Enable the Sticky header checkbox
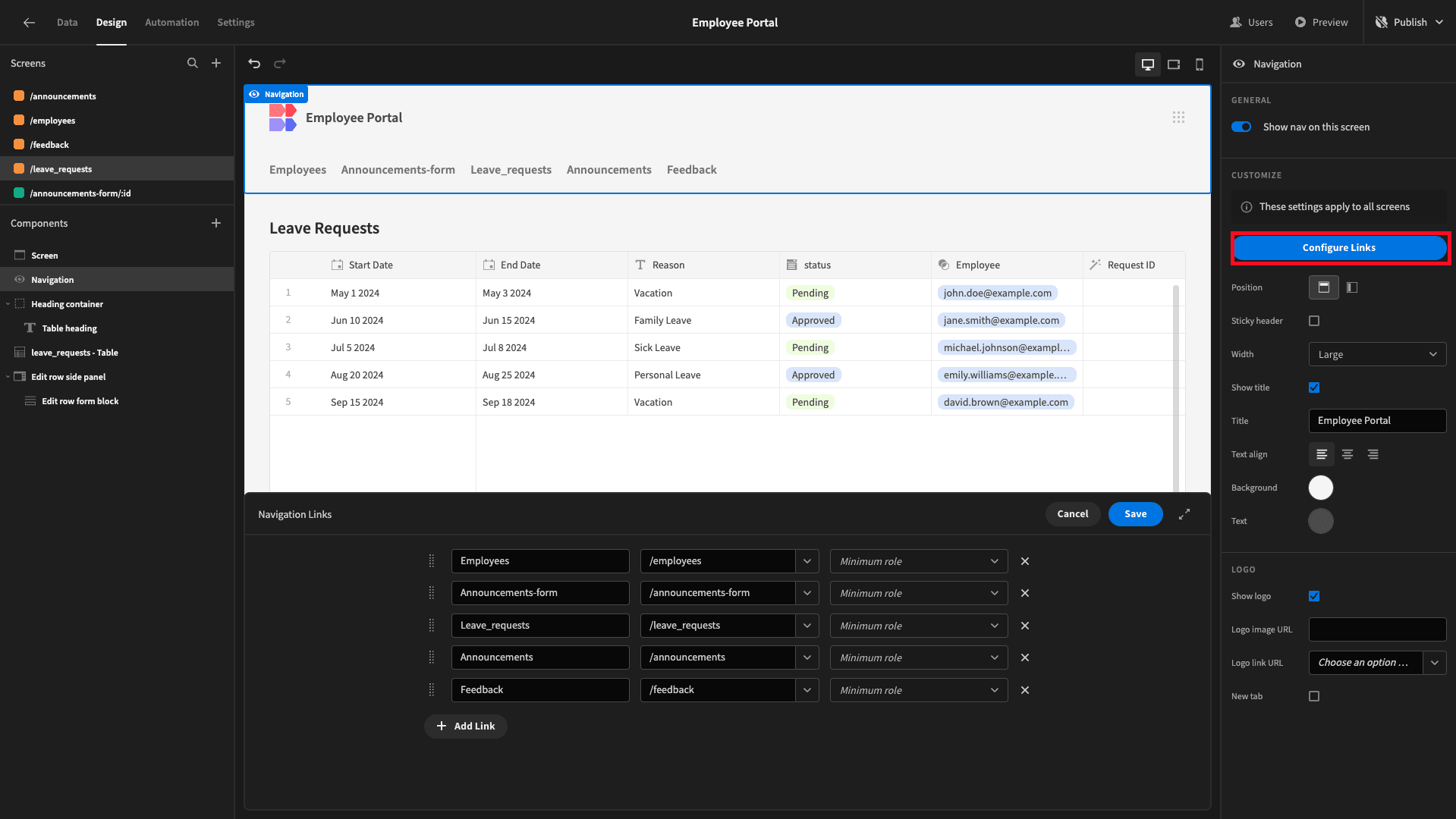Viewport: 1456px width, 819px height. click(x=1314, y=321)
